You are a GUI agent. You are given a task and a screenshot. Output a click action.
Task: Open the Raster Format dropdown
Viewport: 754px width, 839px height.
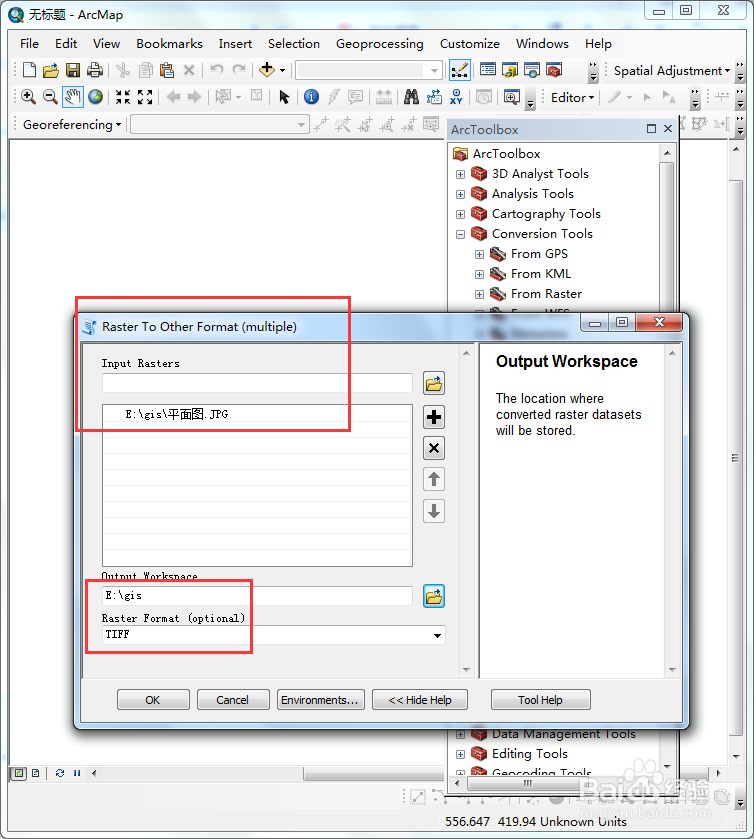click(x=437, y=636)
